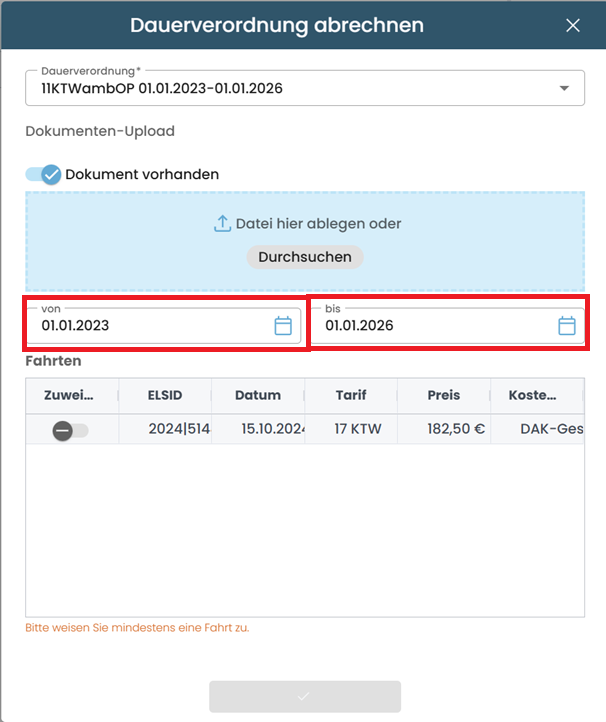Close the Dauerverordnung abrechnen dialog
606x722 pixels.
(573, 26)
